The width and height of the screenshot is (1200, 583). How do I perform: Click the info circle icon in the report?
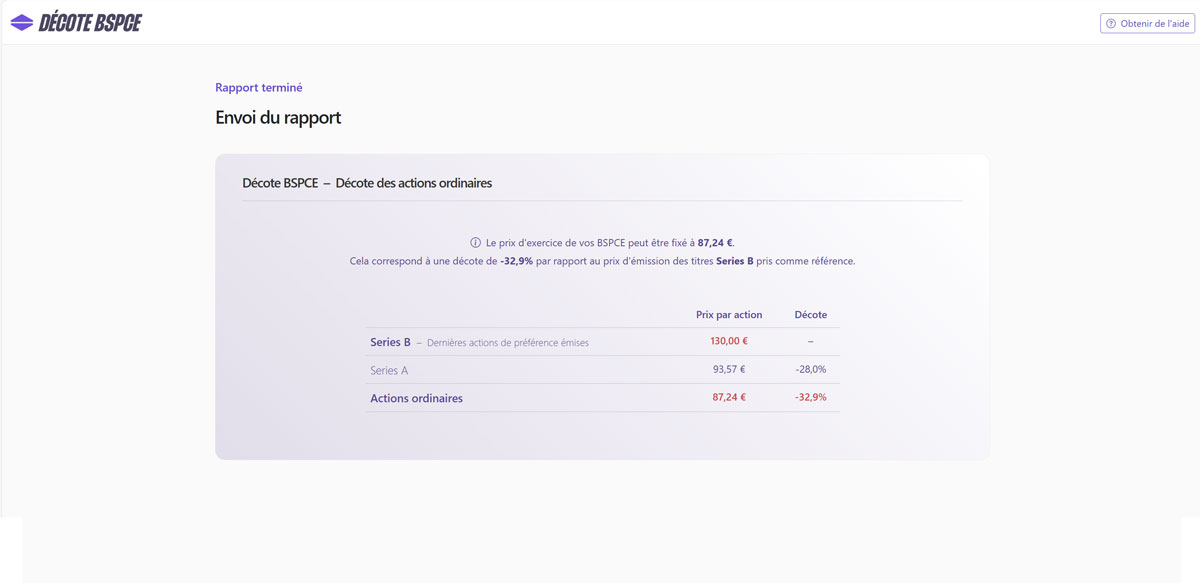coord(475,243)
